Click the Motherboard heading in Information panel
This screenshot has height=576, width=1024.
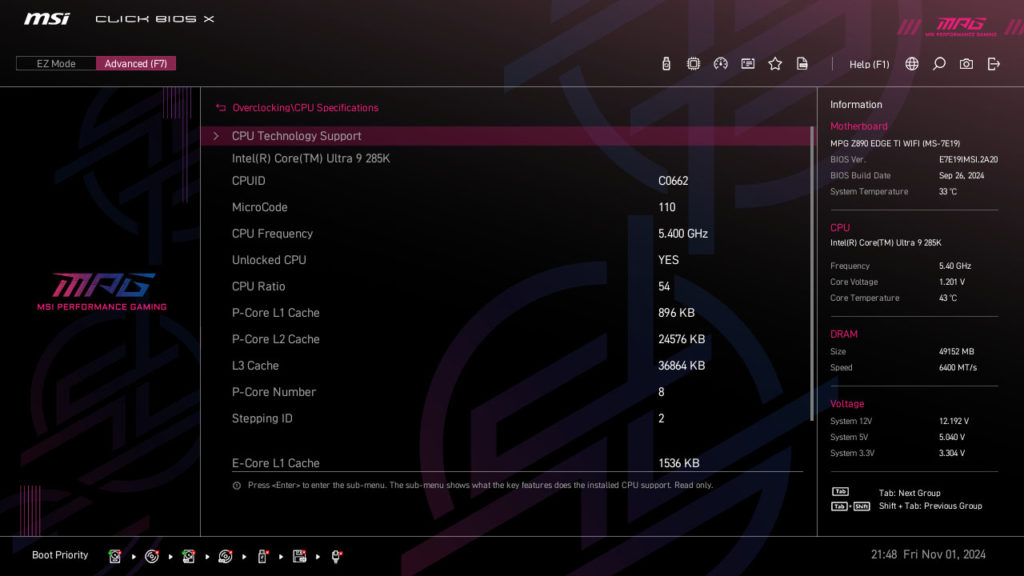coord(859,125)
